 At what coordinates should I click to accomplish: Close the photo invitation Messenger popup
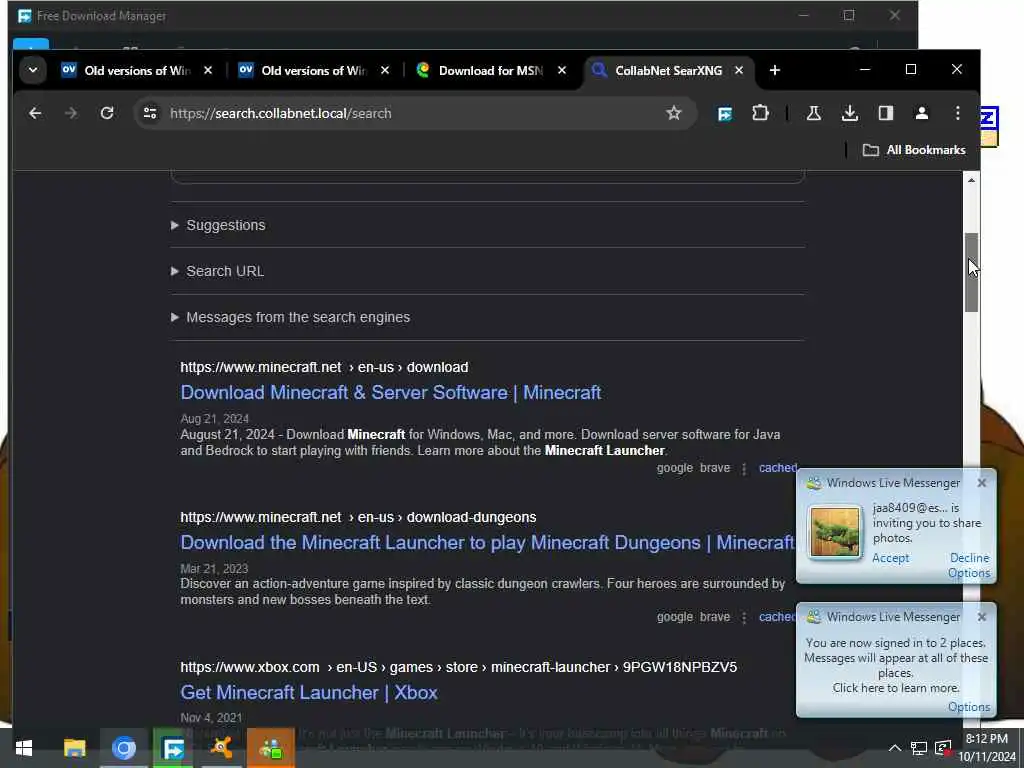point(982,483)
